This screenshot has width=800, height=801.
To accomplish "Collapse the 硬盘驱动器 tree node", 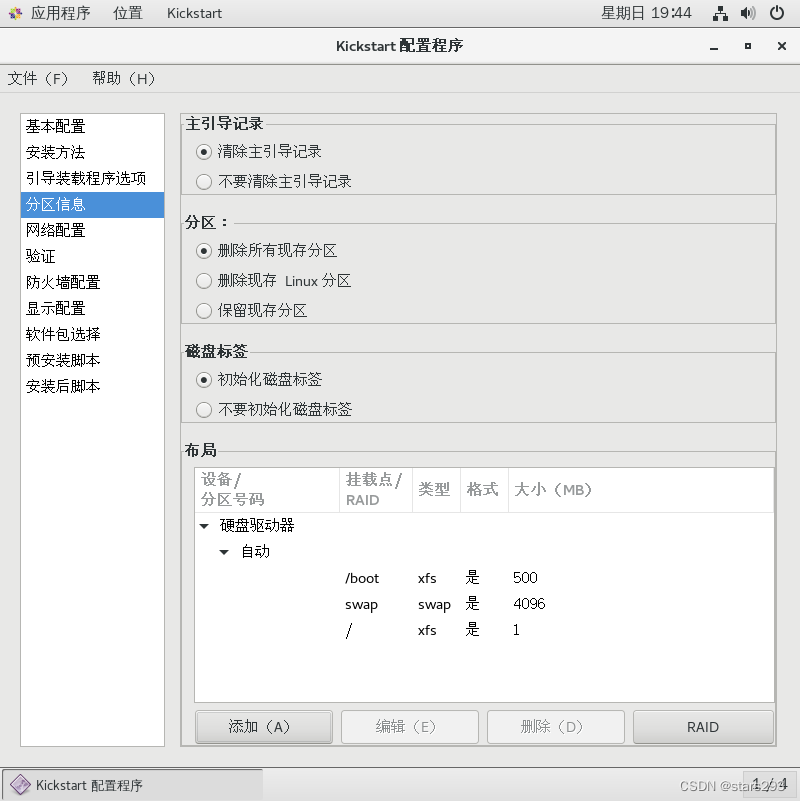I will (204, 526).
